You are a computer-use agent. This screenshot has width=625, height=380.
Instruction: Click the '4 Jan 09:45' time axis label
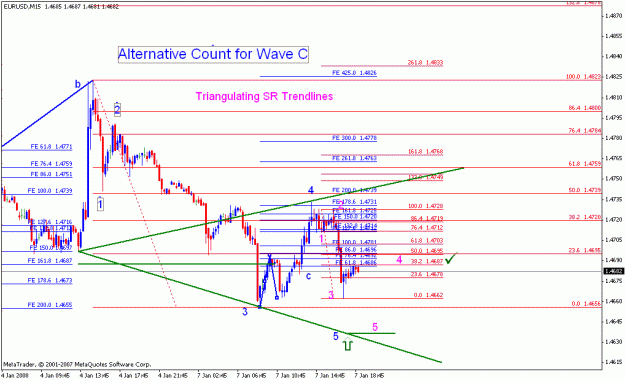(x=55, y=376)
